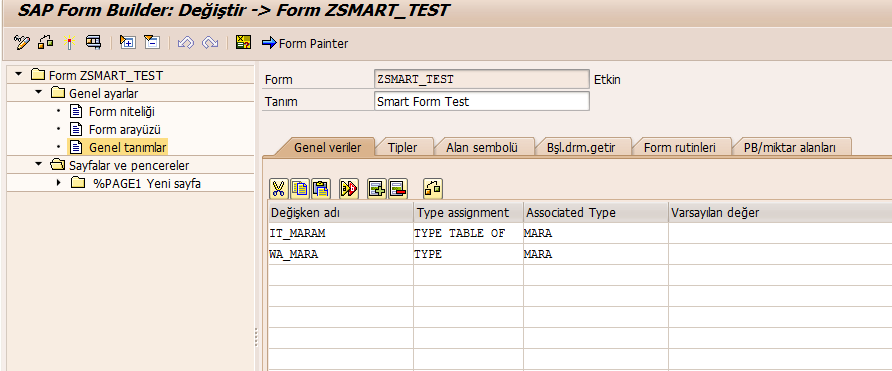The image size is (892, 371).
Task: Click the undo arrow icon
Action: (185, 43)
